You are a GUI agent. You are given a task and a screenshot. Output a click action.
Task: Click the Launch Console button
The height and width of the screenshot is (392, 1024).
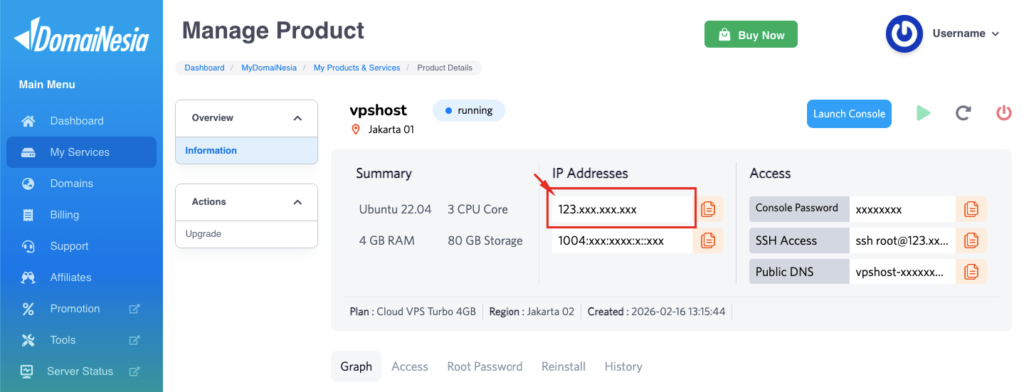(x=848, y=114)
